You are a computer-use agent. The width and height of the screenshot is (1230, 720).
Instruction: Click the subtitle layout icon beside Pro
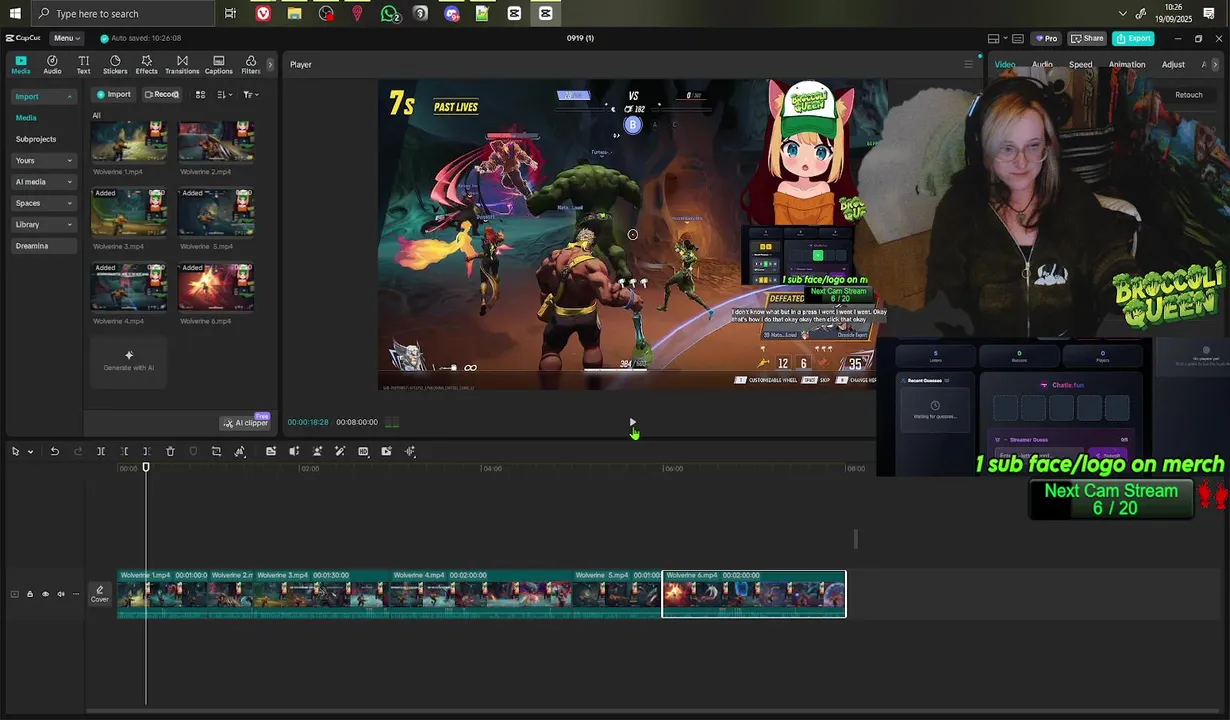(x=1017, y=38)
